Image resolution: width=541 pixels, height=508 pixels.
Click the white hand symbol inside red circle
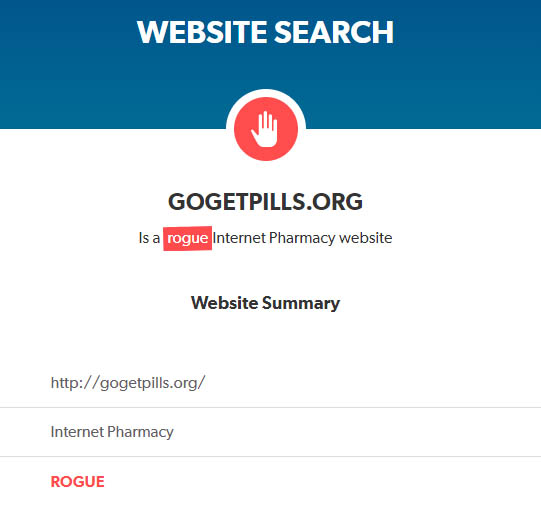tap(264, 129)
